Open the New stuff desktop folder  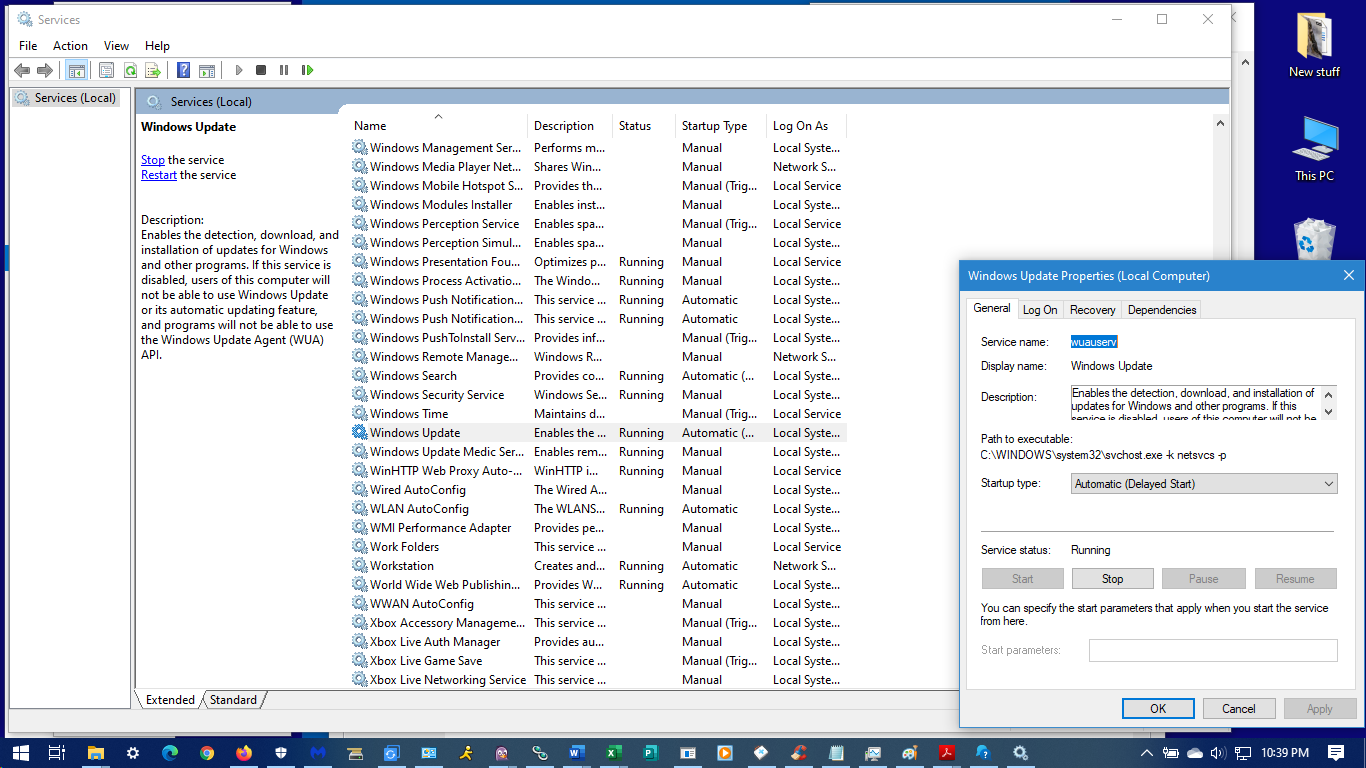pyautogui.click(x=1314, y=45)
